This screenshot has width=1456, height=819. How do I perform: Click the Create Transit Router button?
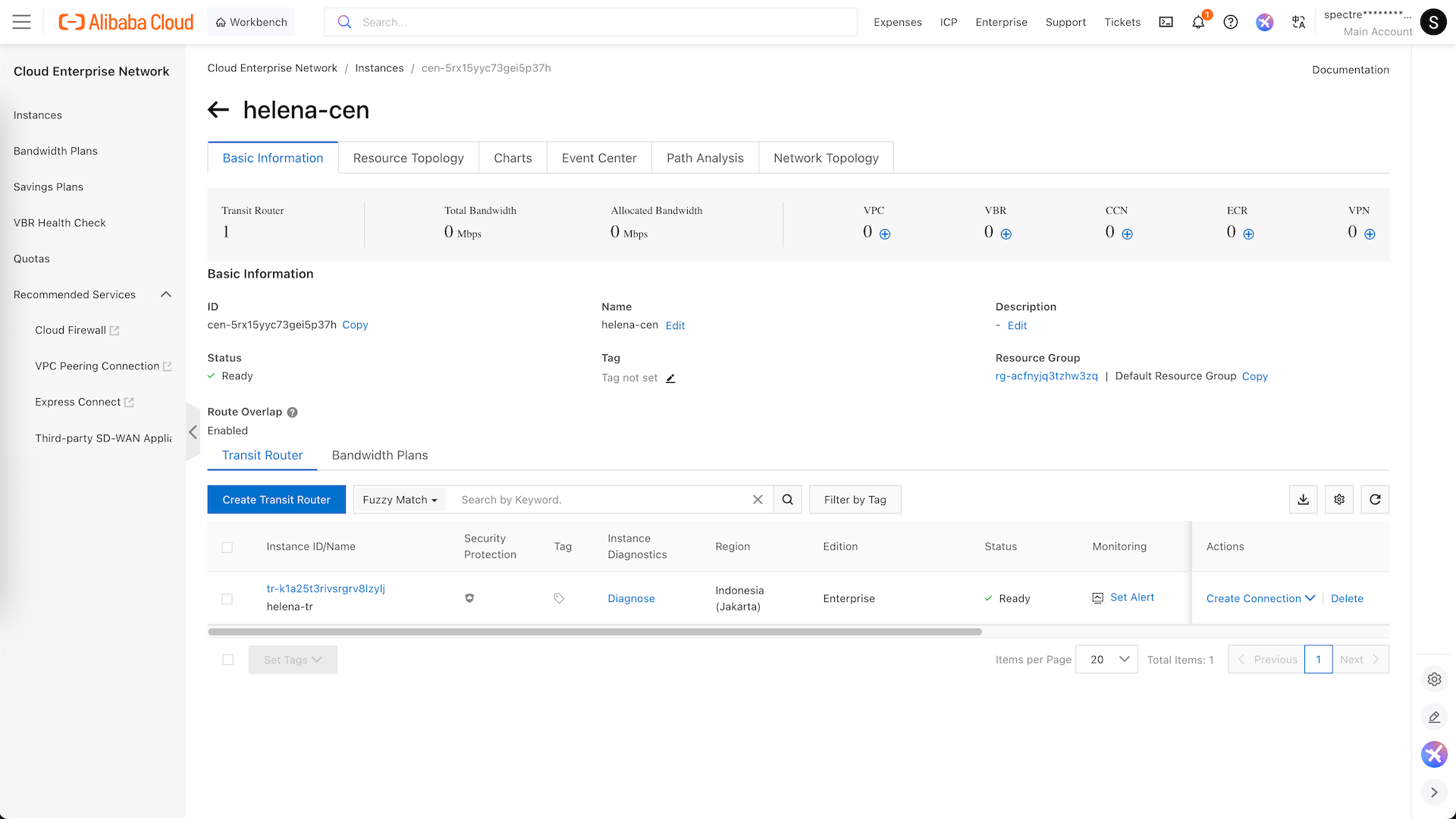click(276, 500)
